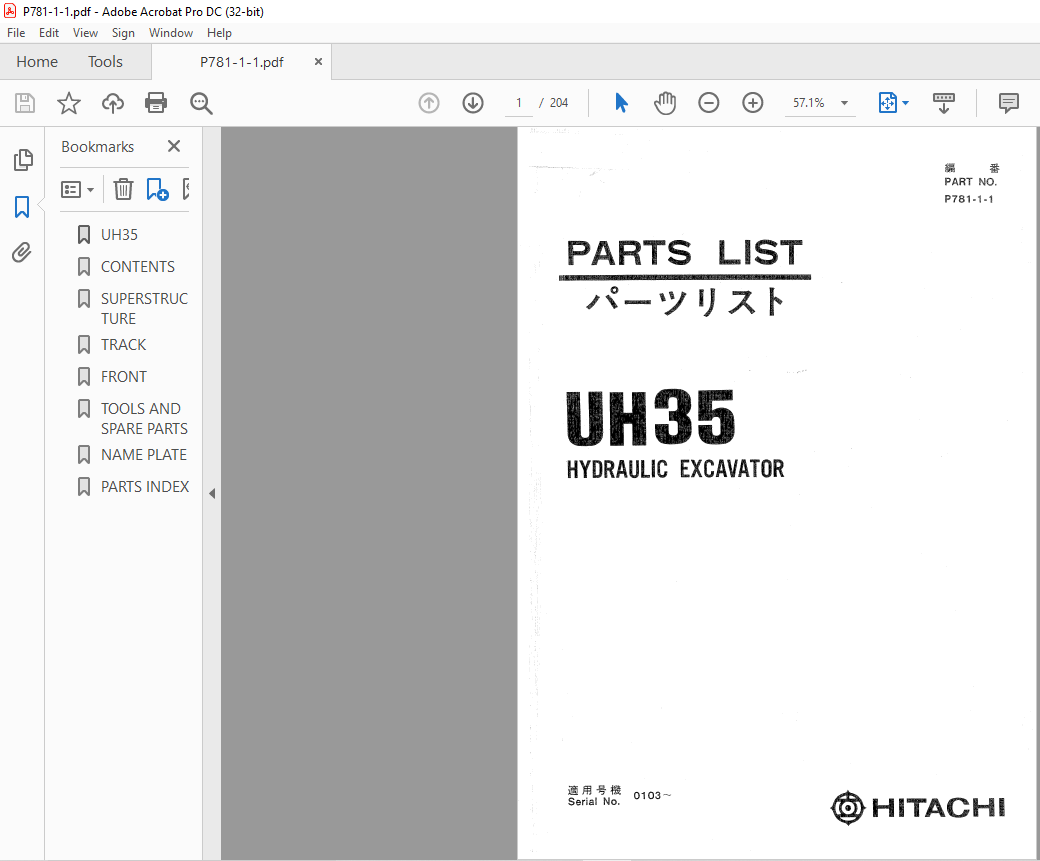Click the 57.1% zoom value field
Screen dimensions: 1040x861
[x=809, y=103]
